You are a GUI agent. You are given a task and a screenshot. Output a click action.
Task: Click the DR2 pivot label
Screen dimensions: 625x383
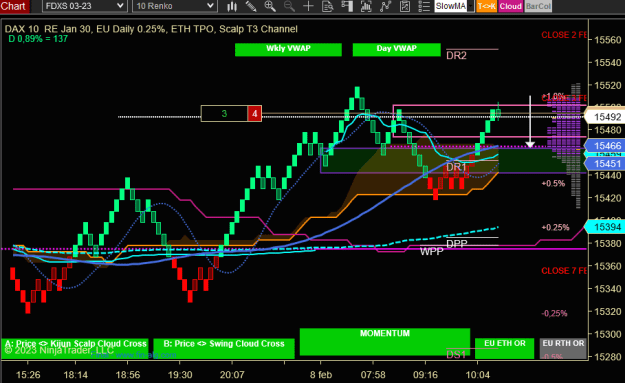(456, 56)
